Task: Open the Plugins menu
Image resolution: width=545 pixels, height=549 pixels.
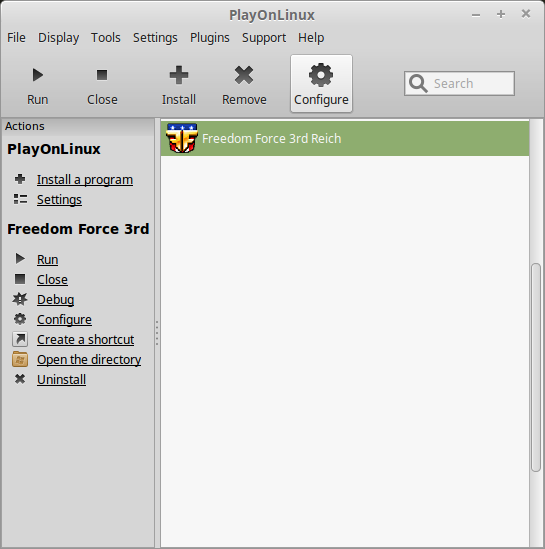Action: (210, 37)
